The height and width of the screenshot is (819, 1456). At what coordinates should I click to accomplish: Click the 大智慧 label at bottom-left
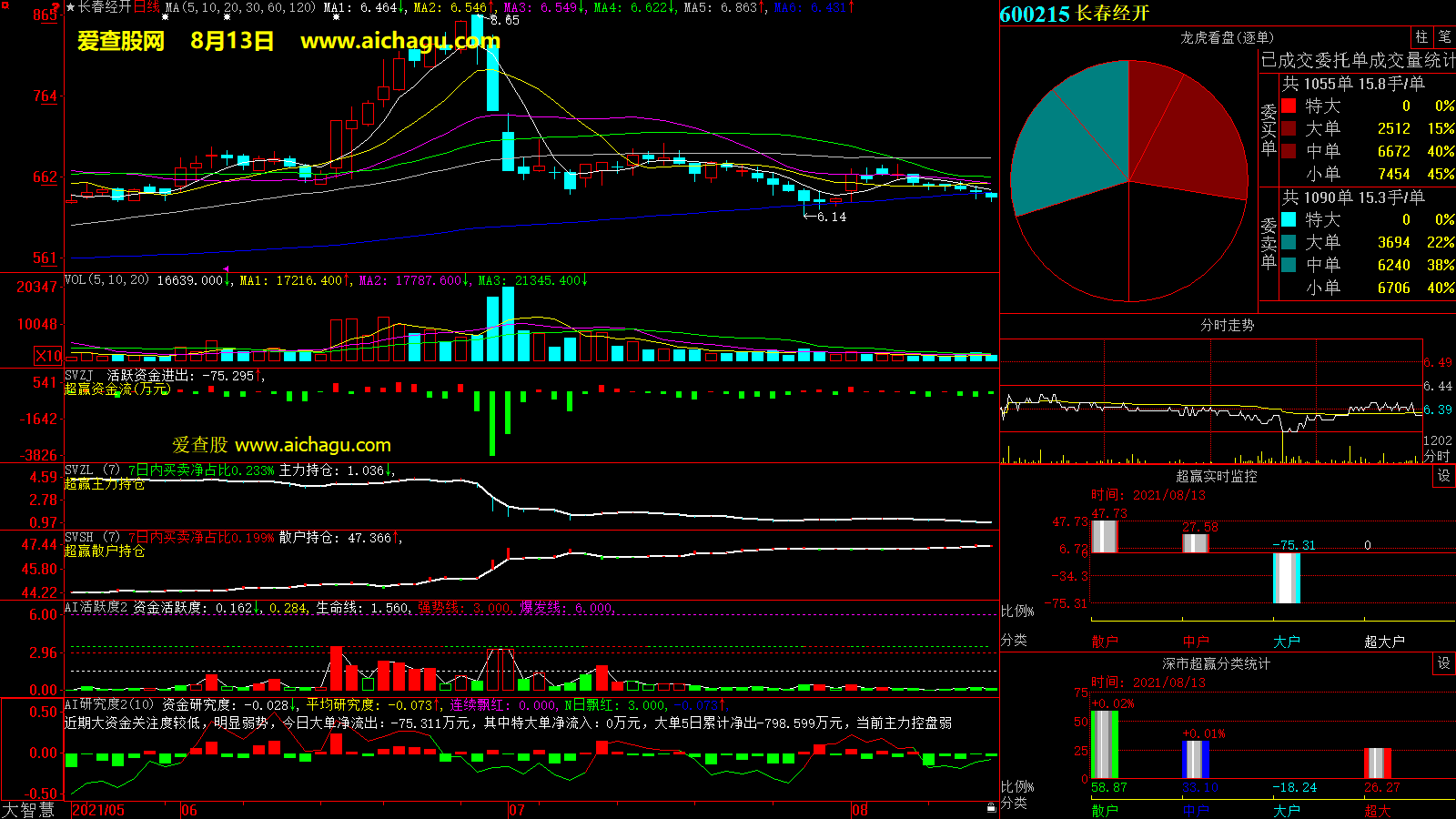click(28, 810)
